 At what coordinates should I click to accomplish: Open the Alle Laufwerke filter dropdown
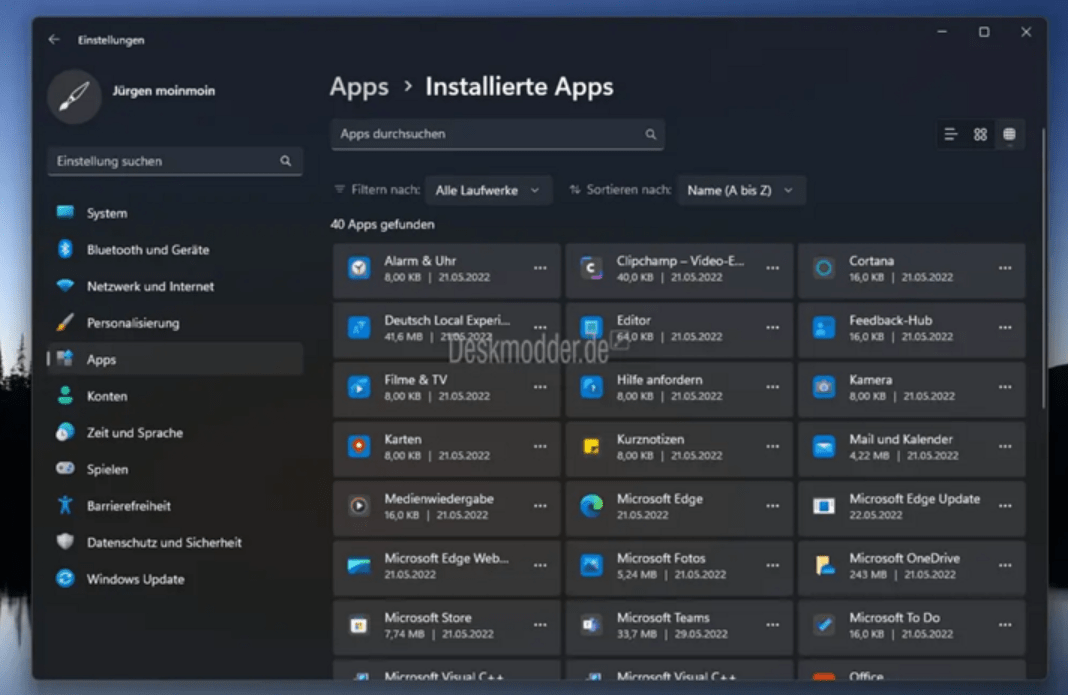(488, 190)
